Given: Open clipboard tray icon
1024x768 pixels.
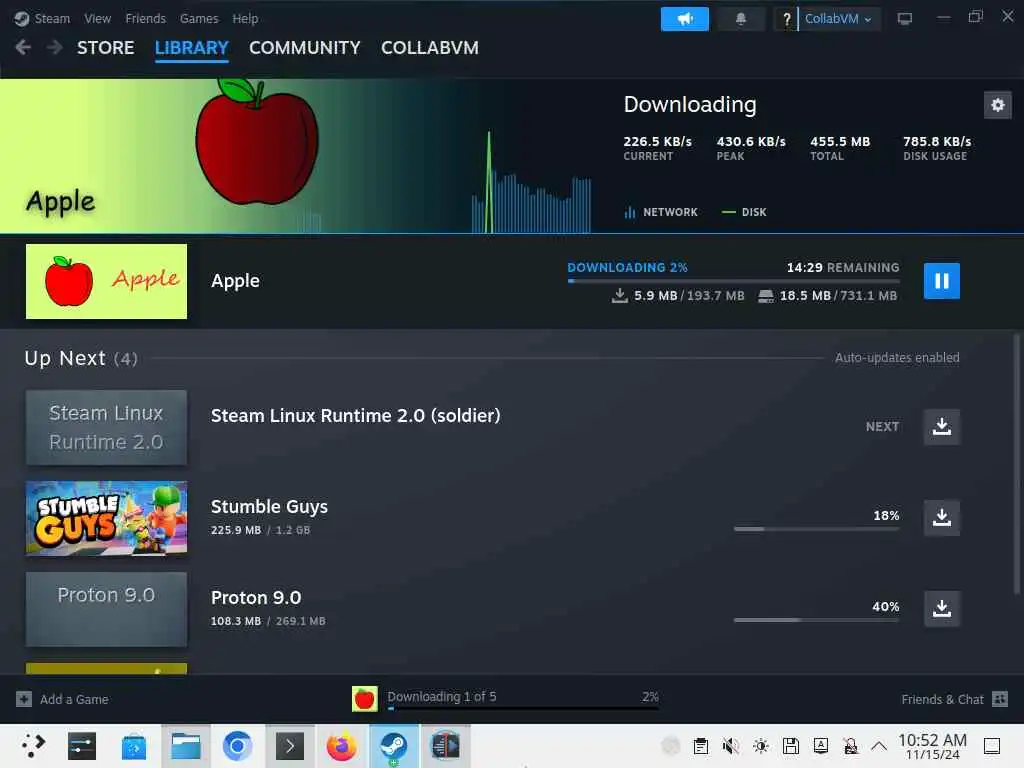Looking at the screenshot, I should (701, 746).
